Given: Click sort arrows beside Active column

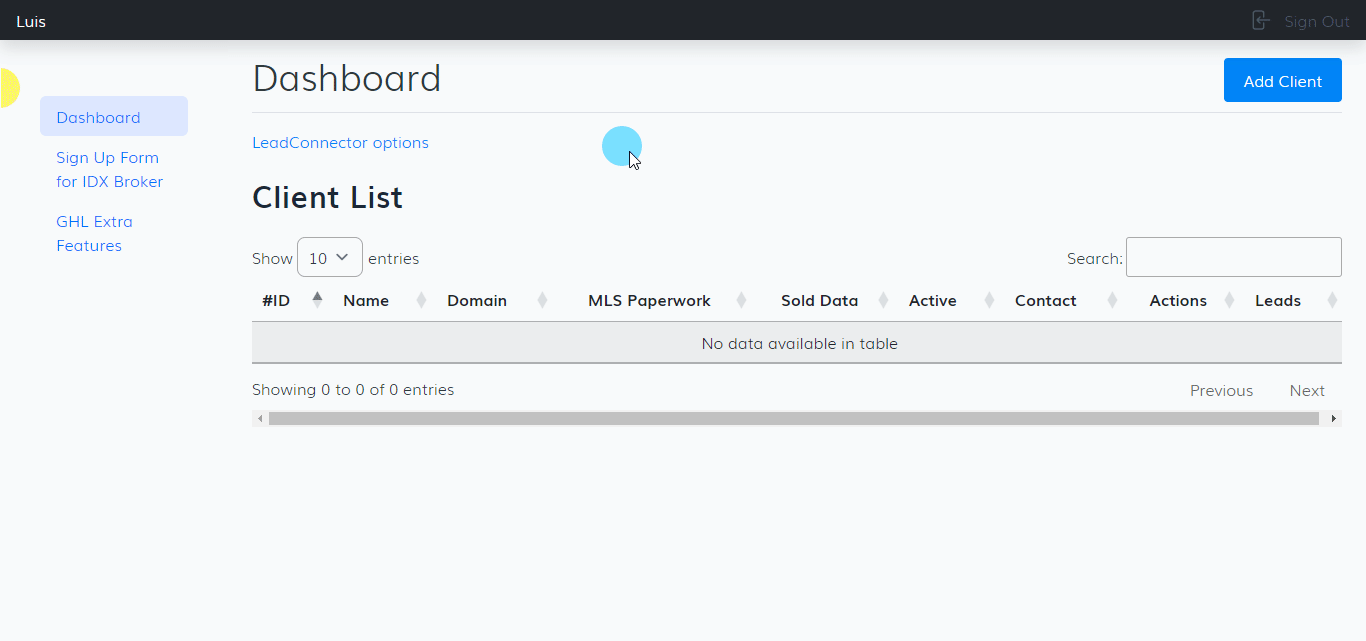Looking at the screenshot, I should click(x=989, y=300).
